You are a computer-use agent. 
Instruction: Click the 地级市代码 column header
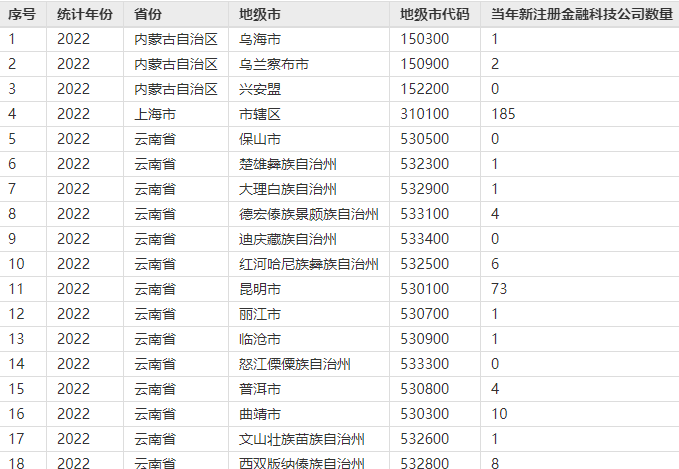tap(435, 14)
